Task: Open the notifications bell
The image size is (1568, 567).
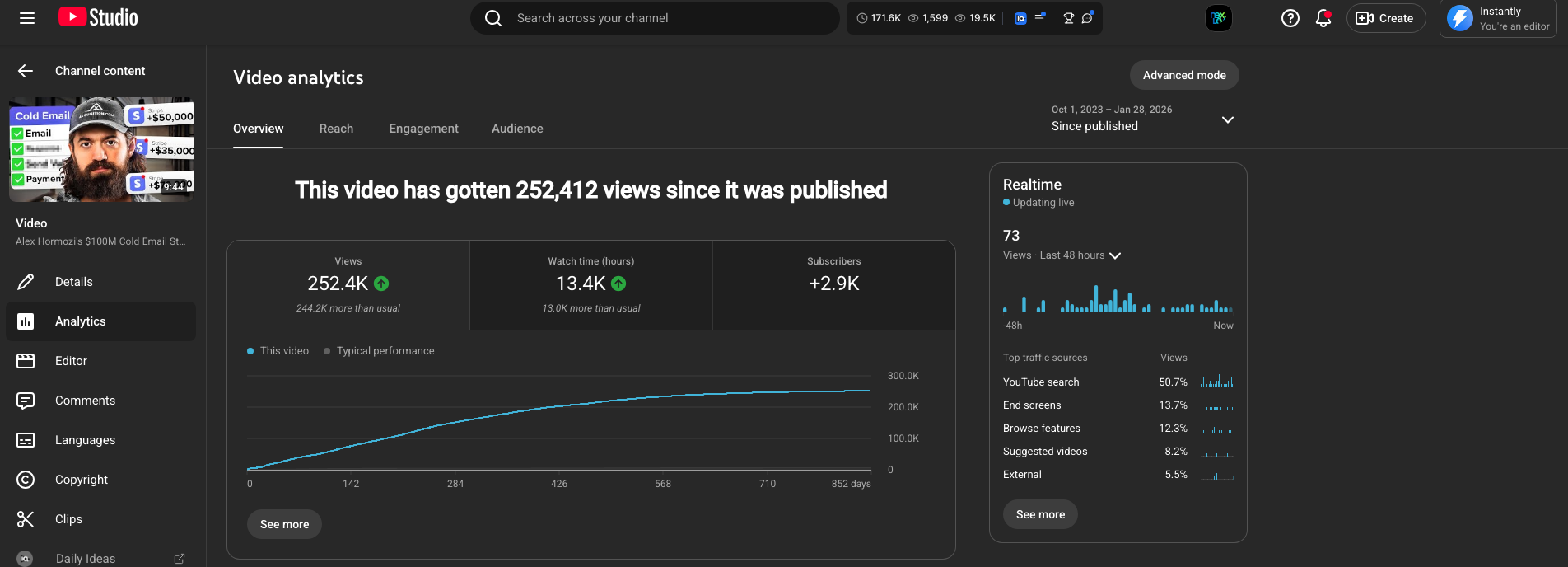Action: [x=1323, y=18]
